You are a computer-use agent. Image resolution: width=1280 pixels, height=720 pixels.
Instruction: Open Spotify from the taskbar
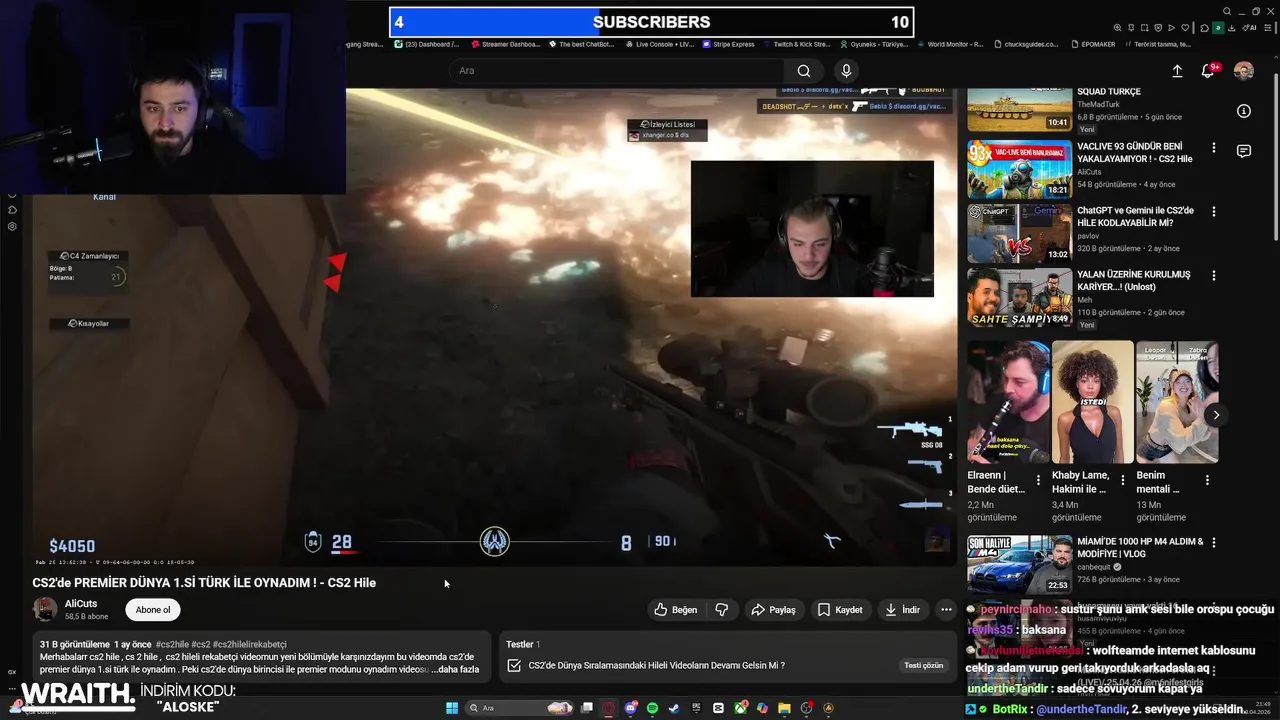click(x=652, y=708)
